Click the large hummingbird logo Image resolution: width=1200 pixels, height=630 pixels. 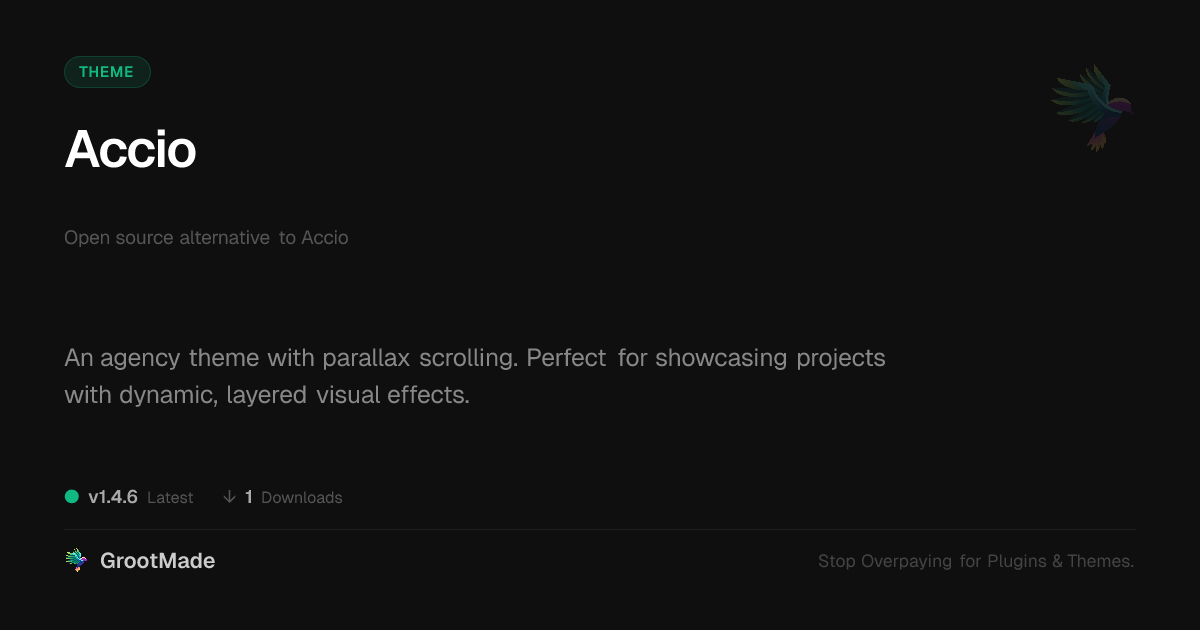1092,107
